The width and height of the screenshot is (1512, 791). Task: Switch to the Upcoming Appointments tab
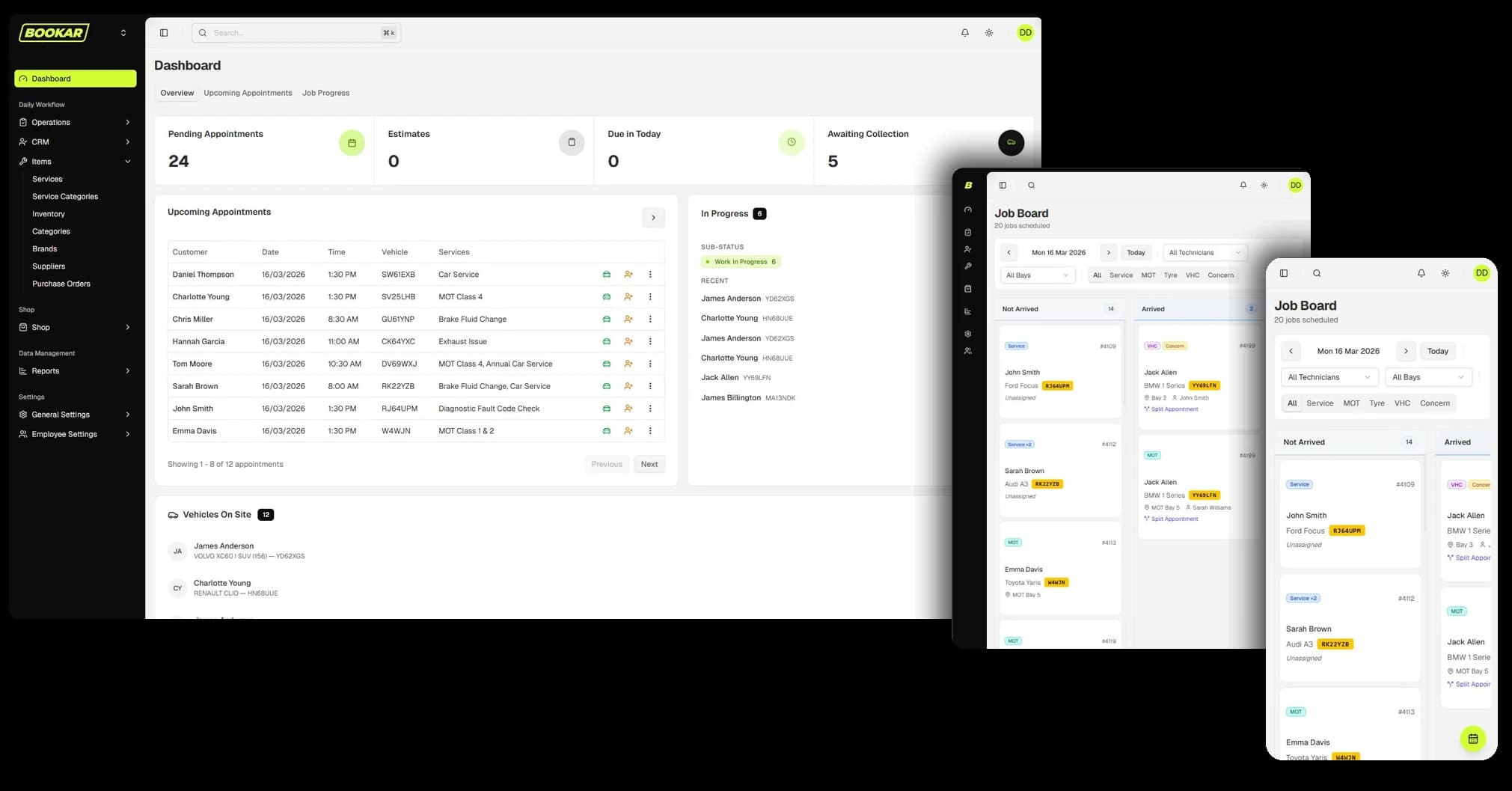click(248, 93)
